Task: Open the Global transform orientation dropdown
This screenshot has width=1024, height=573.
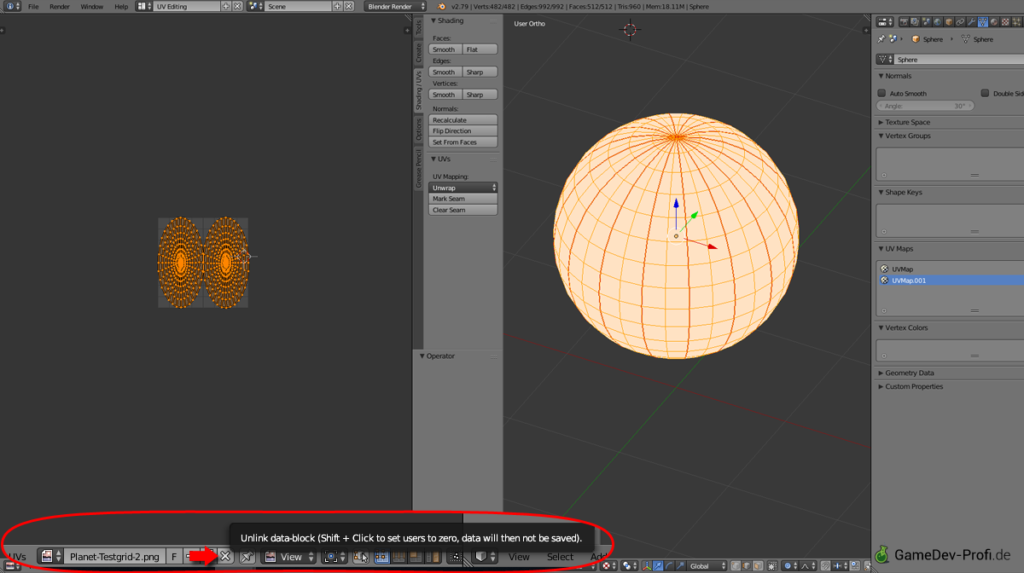Action: [x=707, y=566]
